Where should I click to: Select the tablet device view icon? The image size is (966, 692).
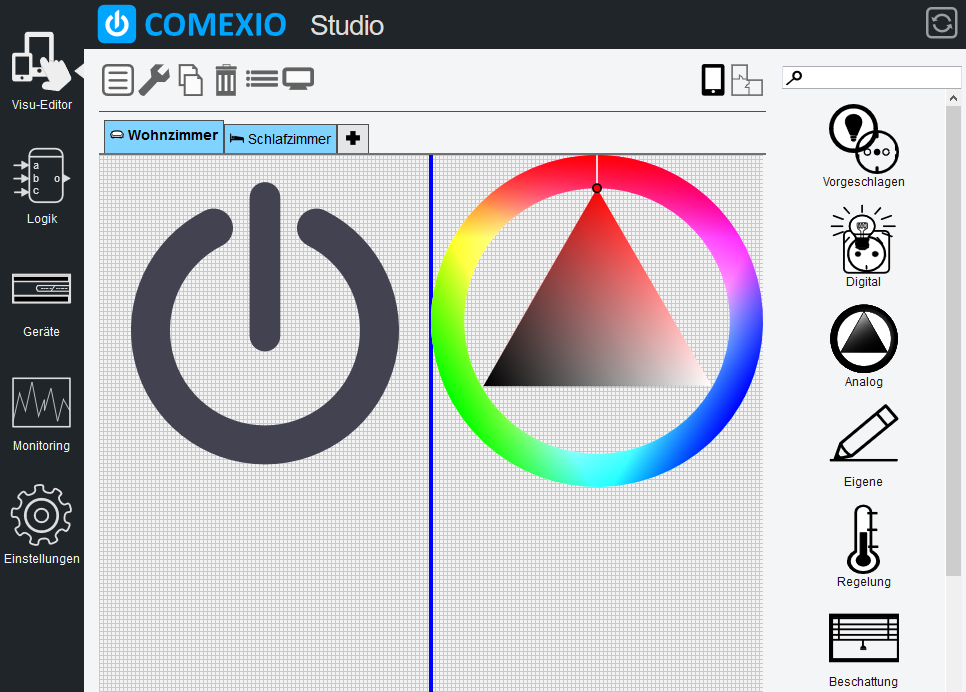tap(713, 80)
